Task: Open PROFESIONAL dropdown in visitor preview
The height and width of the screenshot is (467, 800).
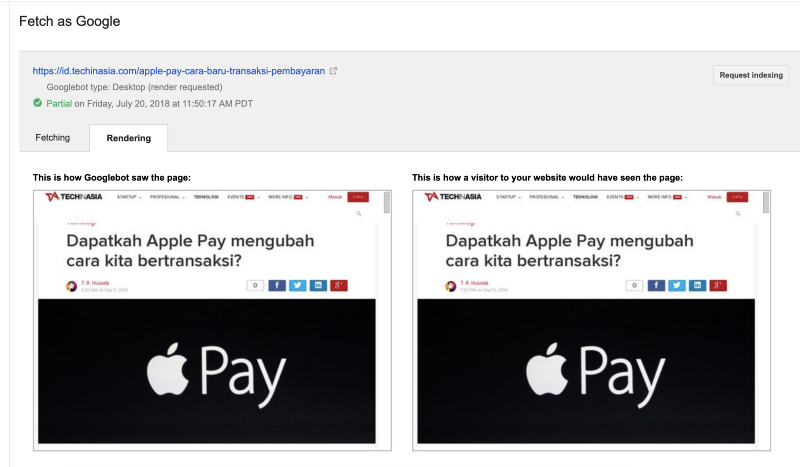Action: [546, 197]
